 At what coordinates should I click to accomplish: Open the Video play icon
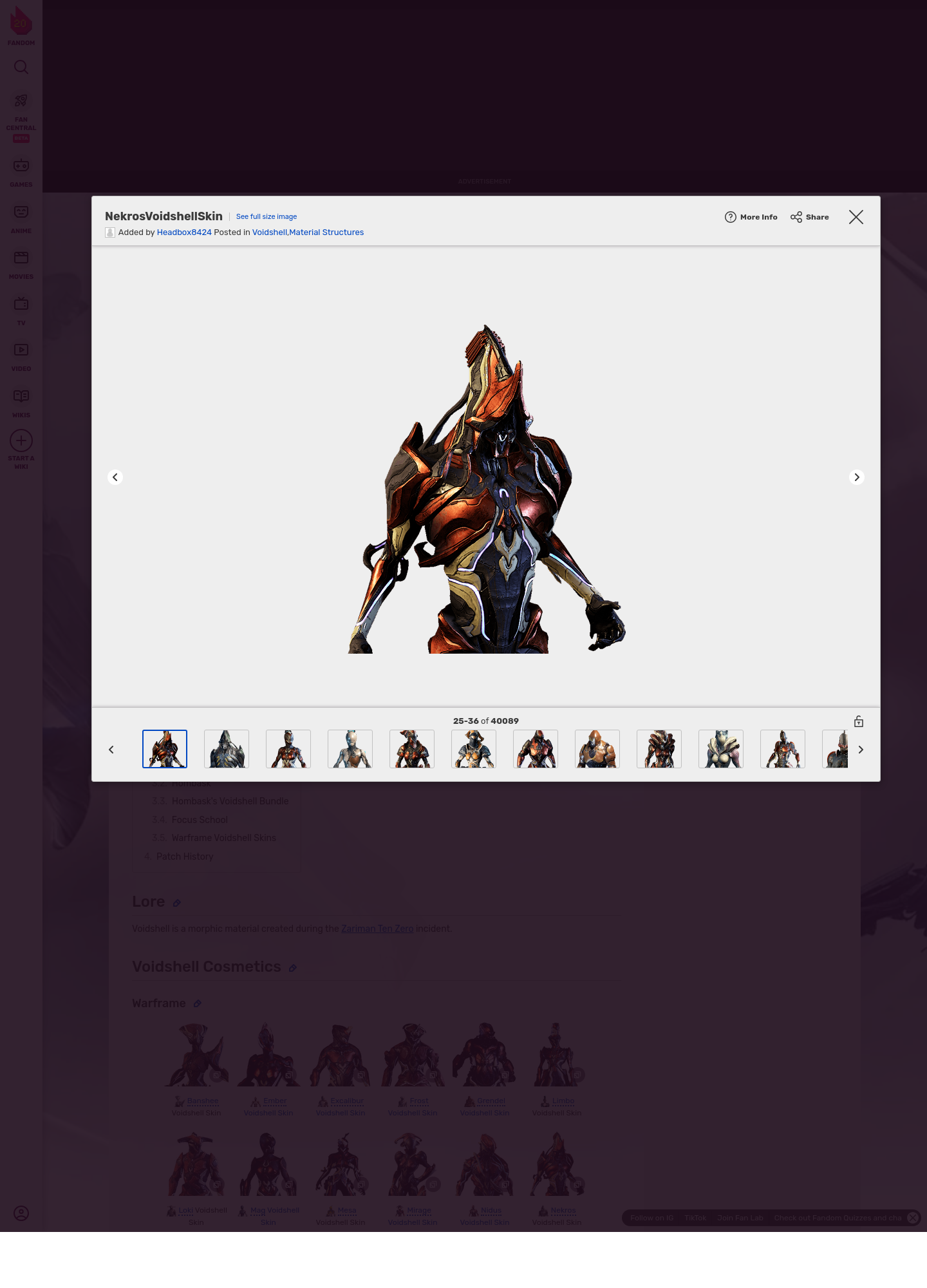(21, 350)
